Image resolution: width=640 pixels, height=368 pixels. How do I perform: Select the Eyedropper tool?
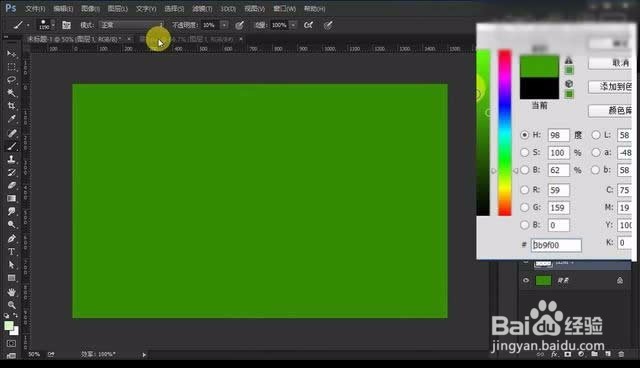point(11,119)
